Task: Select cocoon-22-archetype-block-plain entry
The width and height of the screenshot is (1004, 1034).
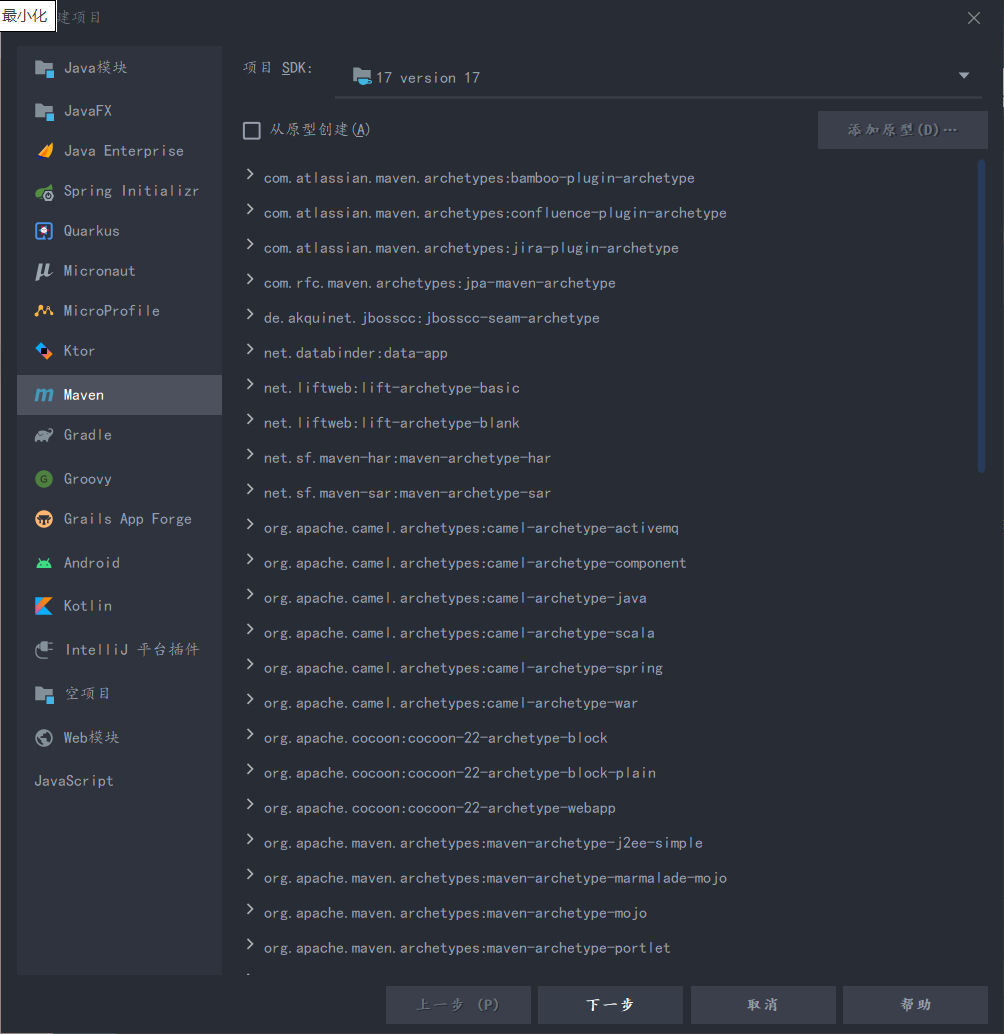Action: [460, 772]
